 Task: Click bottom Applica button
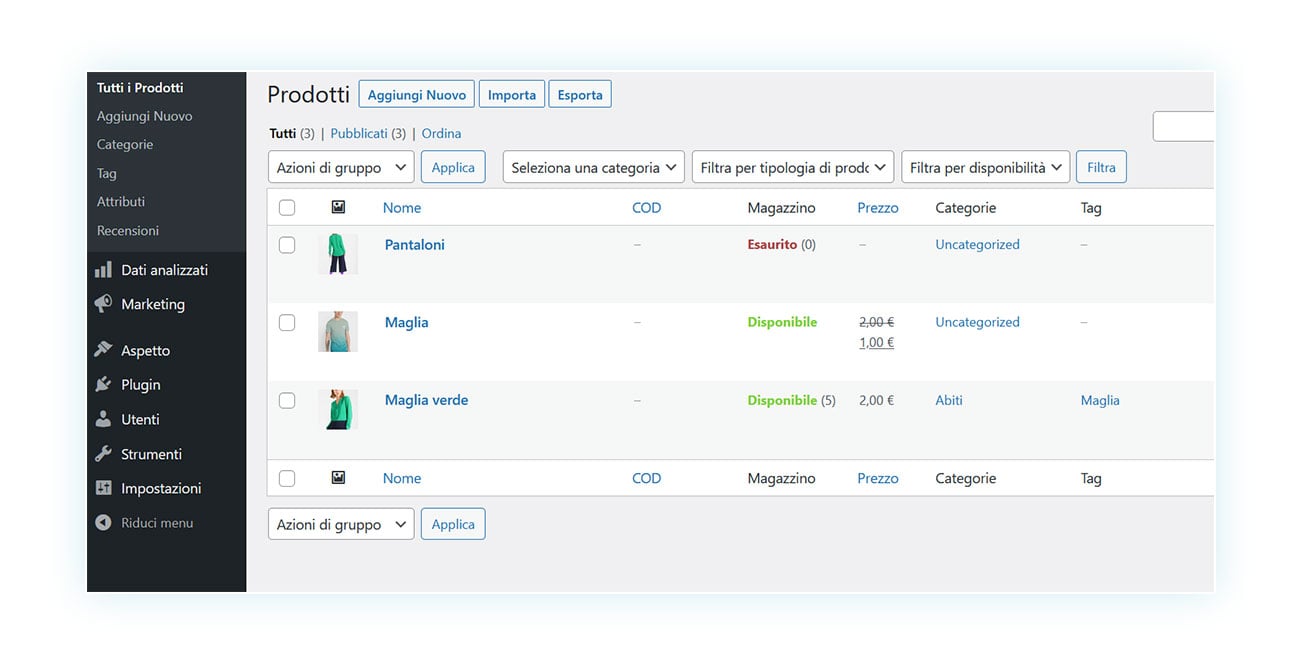point(453,524)
